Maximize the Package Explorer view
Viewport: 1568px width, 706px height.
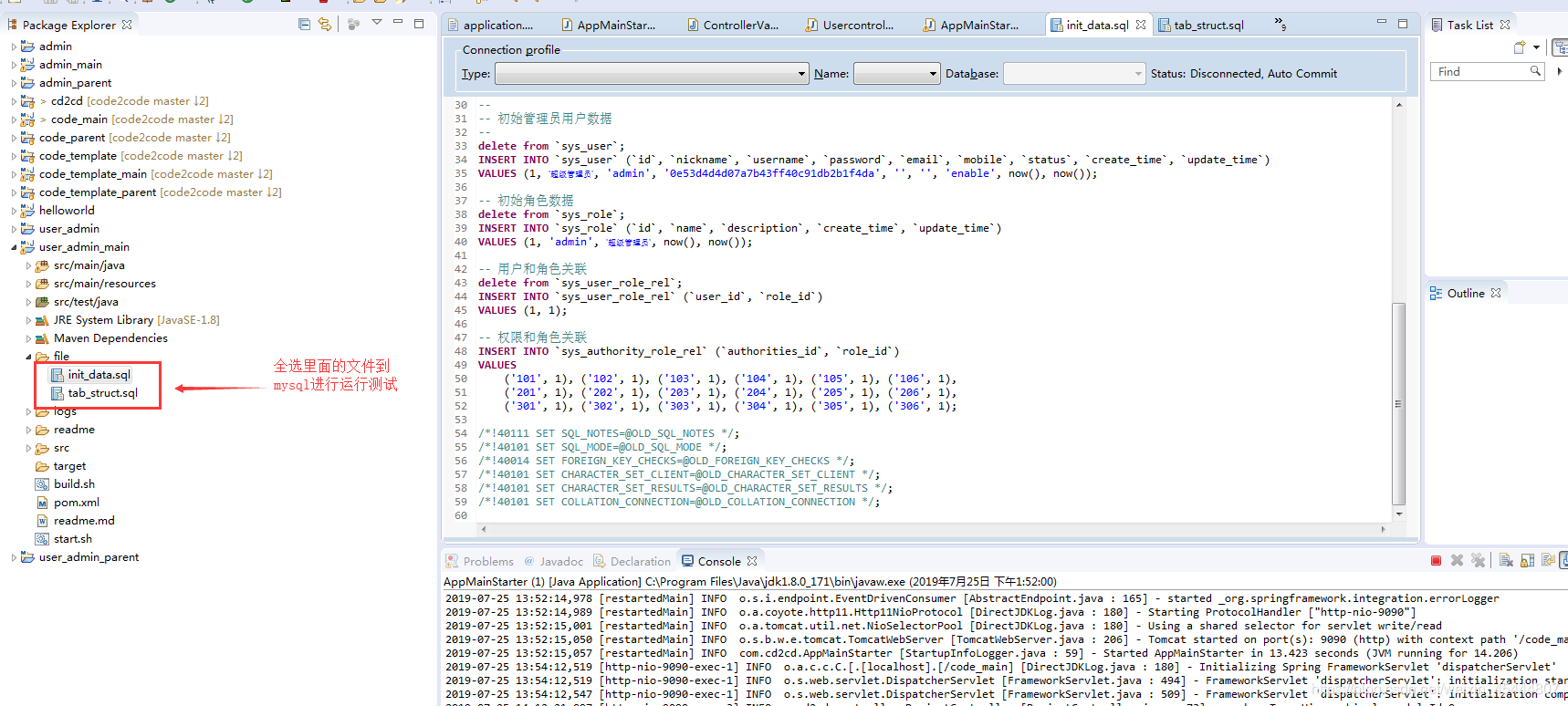(419, 24)
